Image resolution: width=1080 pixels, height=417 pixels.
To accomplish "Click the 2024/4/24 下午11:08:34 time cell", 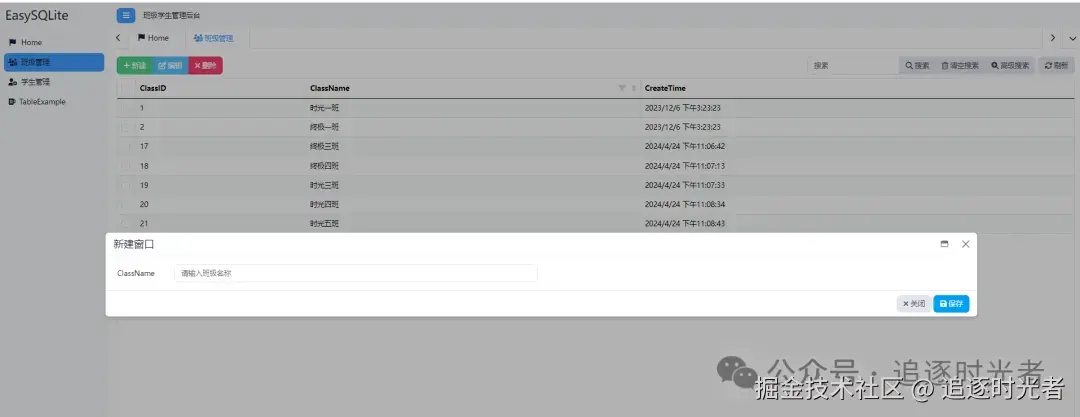I will (685, 205).
